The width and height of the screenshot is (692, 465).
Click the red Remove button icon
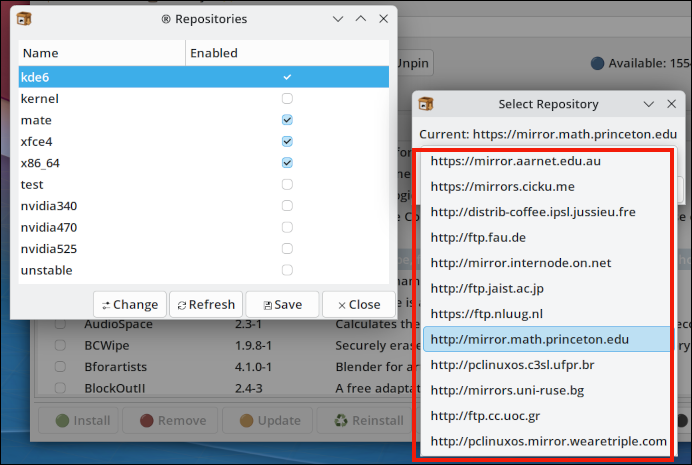pos(146,421)
